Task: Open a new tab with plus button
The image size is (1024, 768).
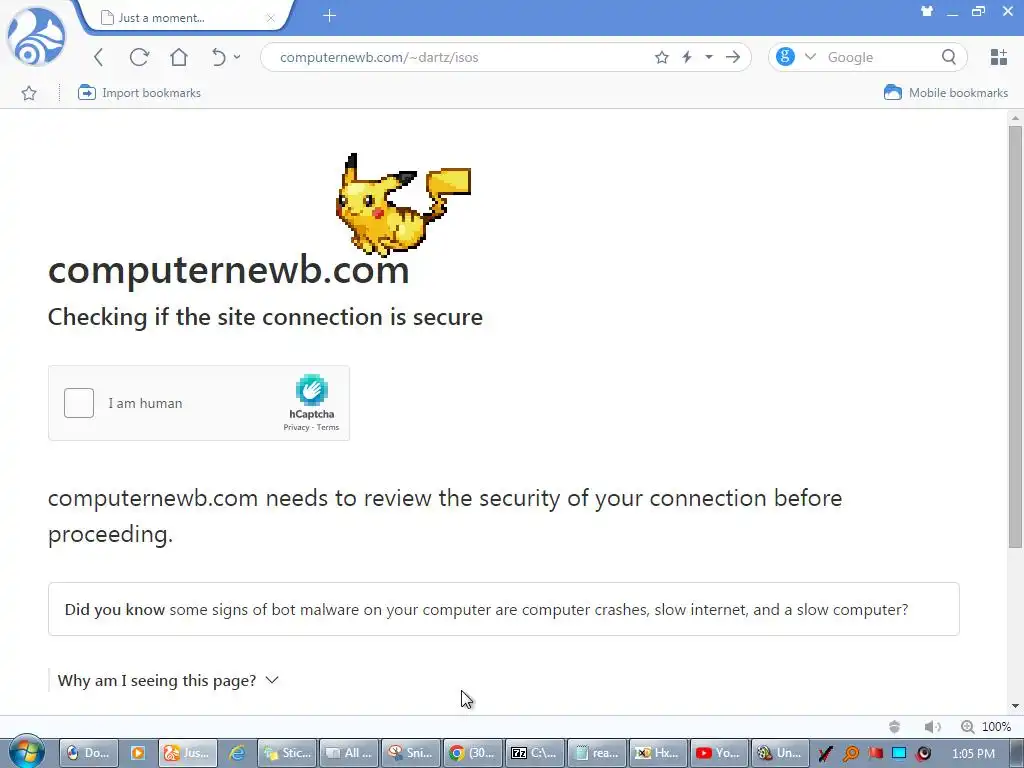Action: point(329,16)
